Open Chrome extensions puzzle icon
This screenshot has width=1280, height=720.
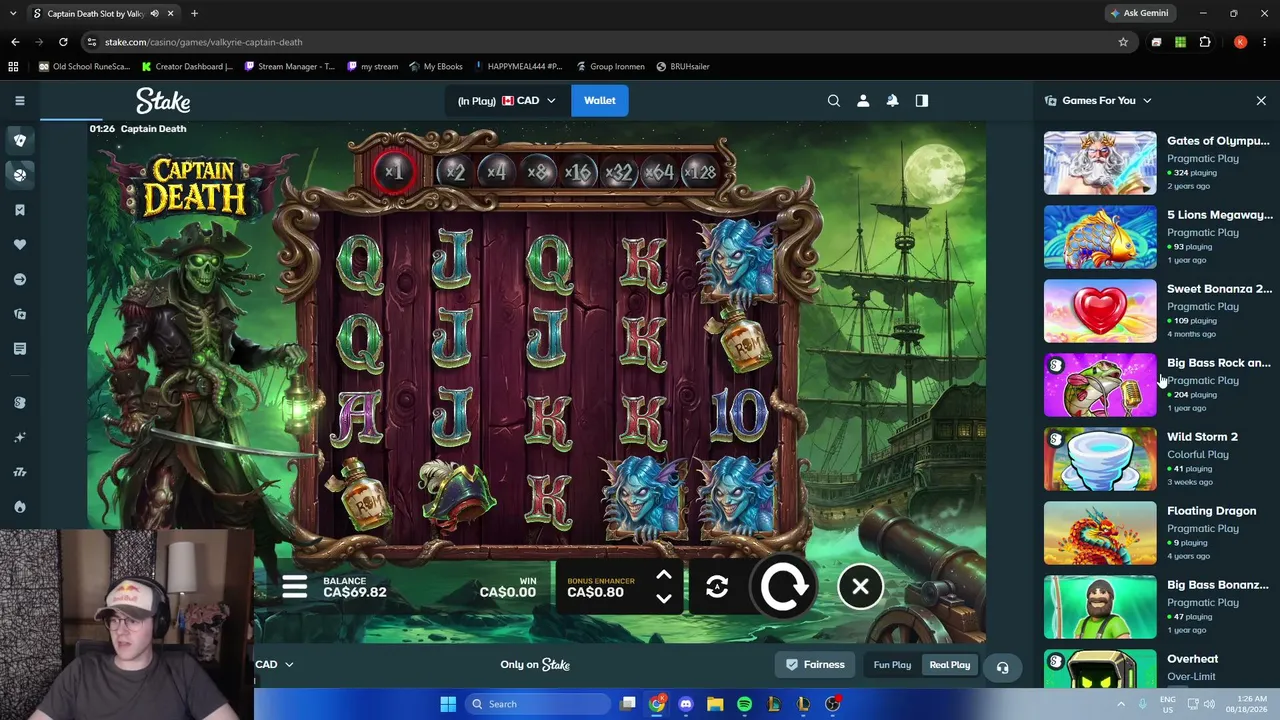coord(1205,42)
